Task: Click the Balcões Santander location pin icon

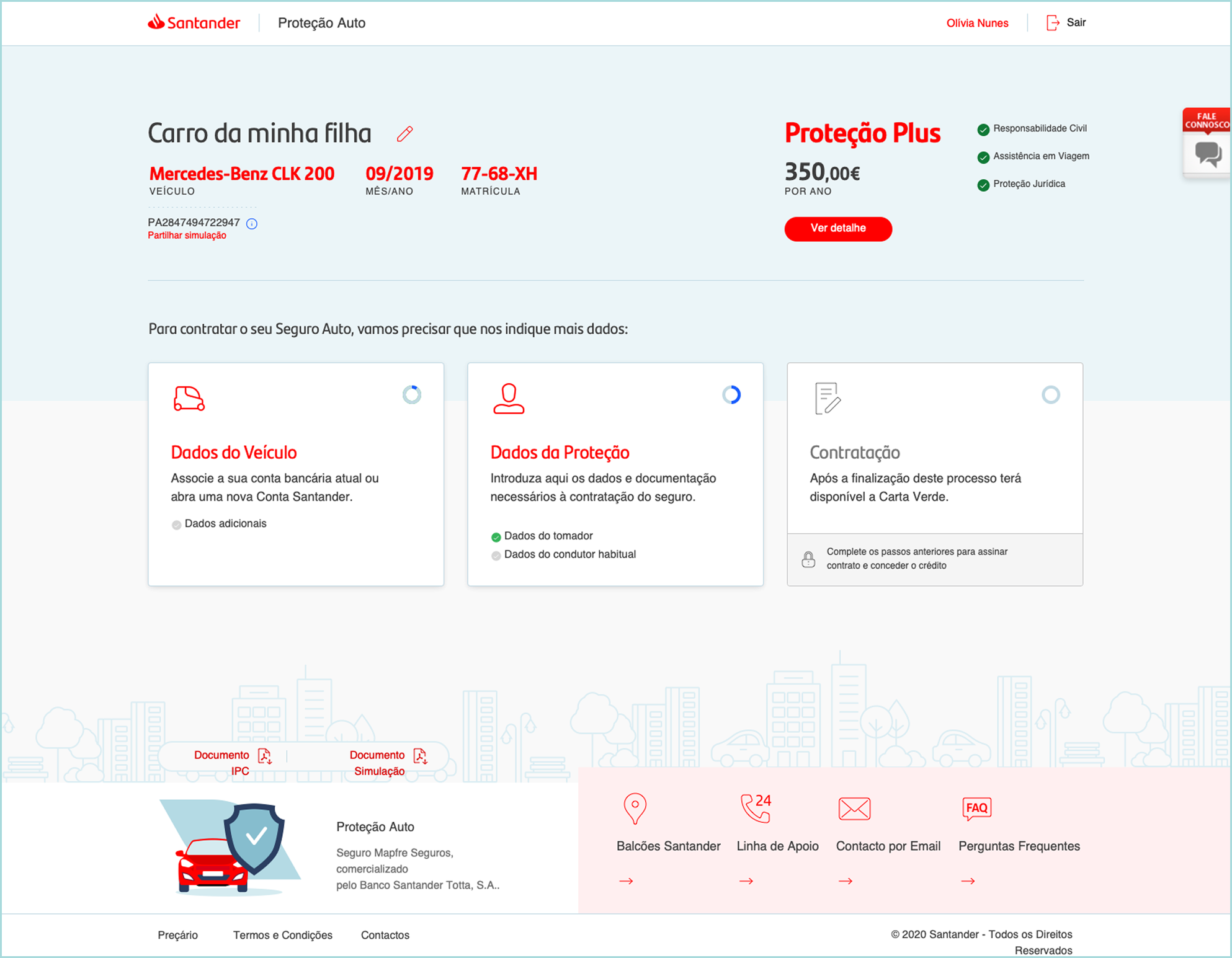Action: [635, 809]
